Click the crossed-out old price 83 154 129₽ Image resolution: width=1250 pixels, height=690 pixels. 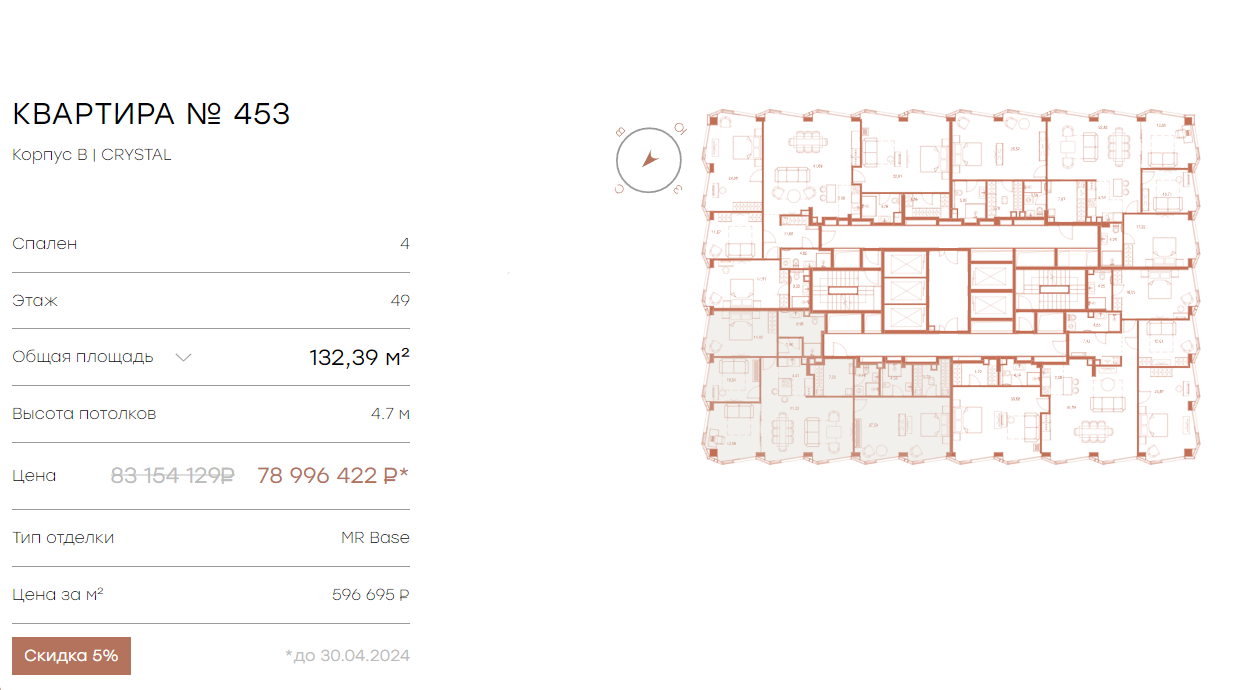172,476
